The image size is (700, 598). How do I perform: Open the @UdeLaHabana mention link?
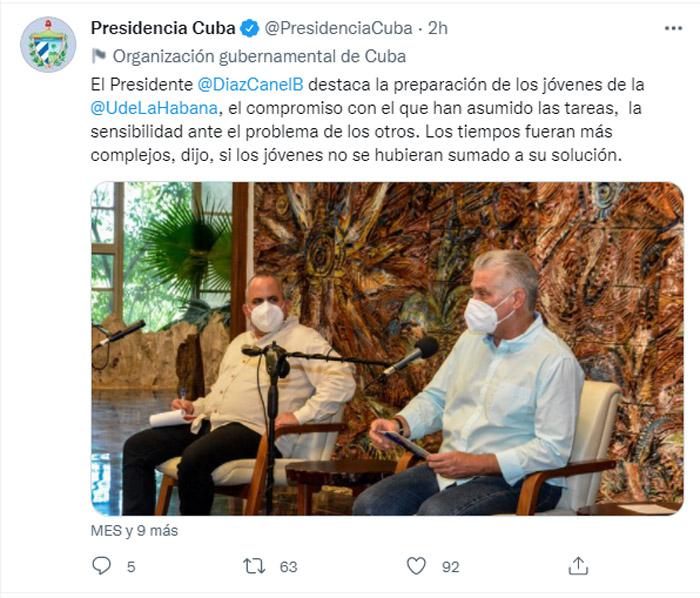pyautogui.click(x=154, y=108)
